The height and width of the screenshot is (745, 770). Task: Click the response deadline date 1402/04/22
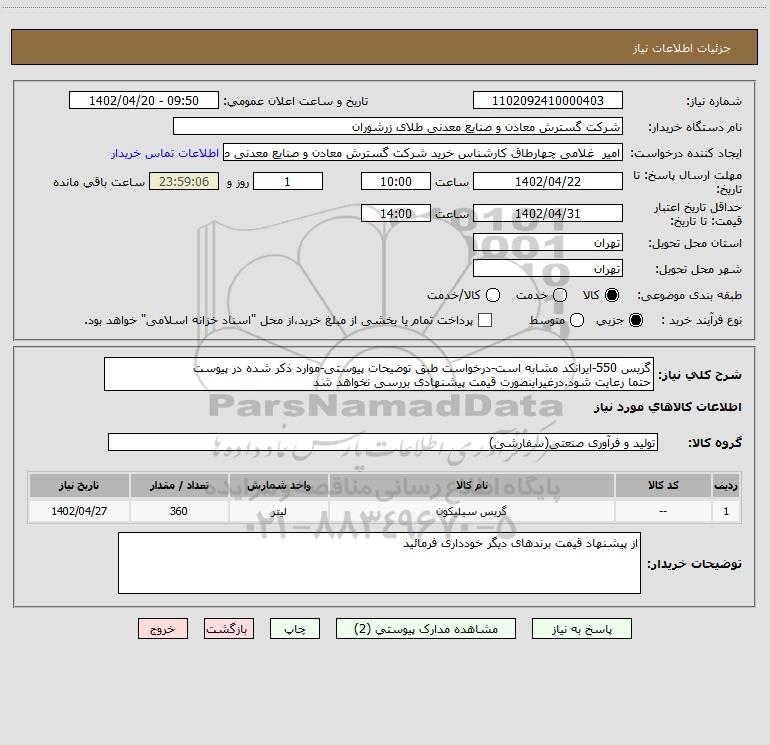click(548, 181)
